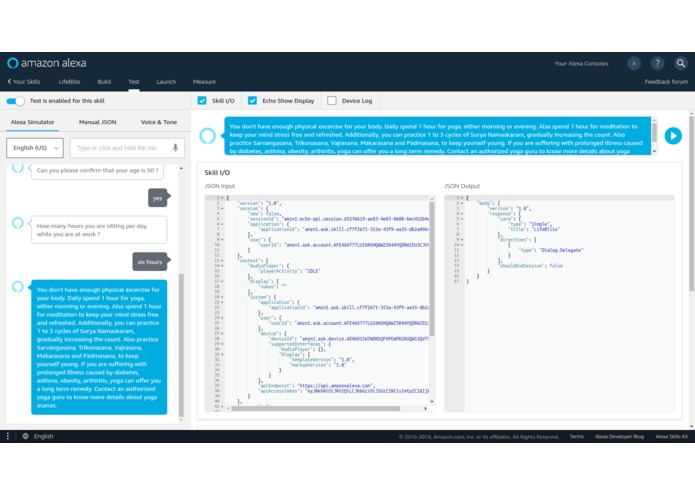Collapse JSON output response fold on line 4
Screen dimensions: 695x494
[x=461, y=214]
